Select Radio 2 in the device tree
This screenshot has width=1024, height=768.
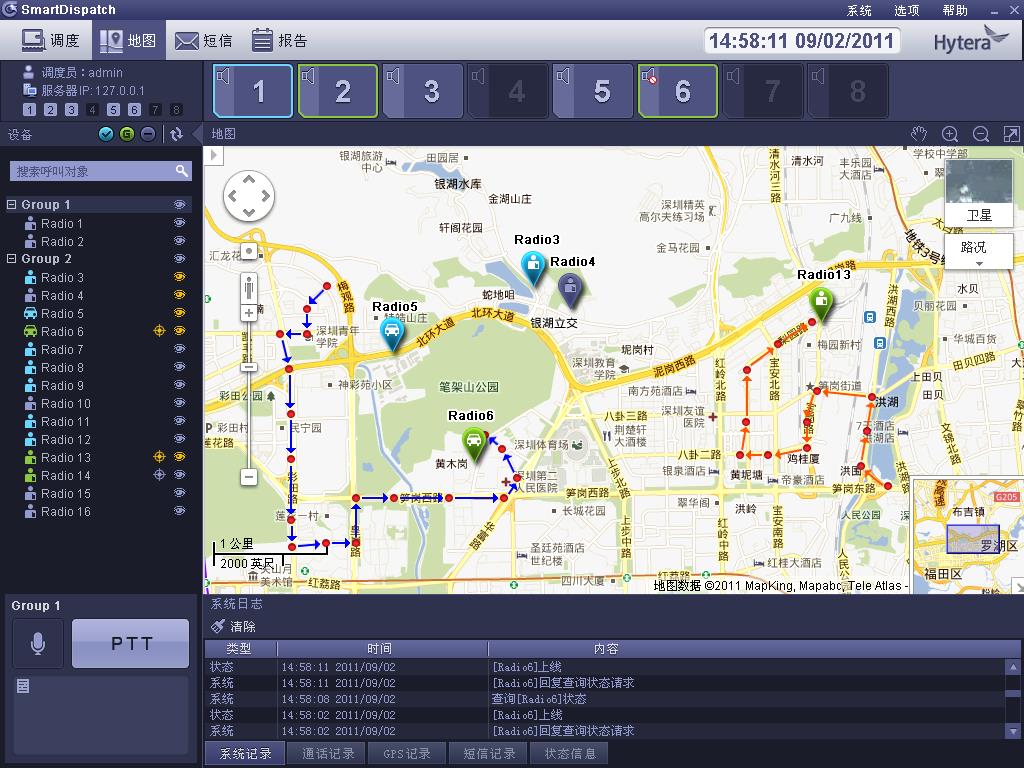pyautogui.click(x=62, y=241)
